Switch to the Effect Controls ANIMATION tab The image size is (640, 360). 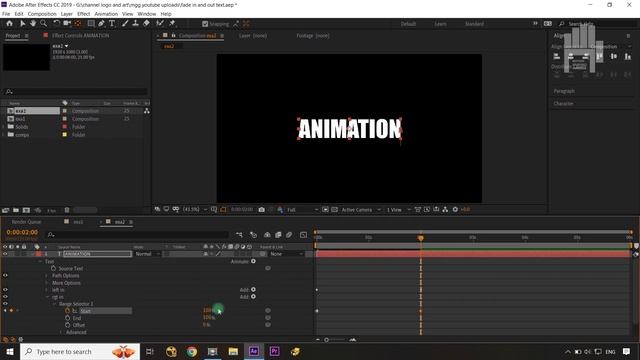click(x=80, y=36)
